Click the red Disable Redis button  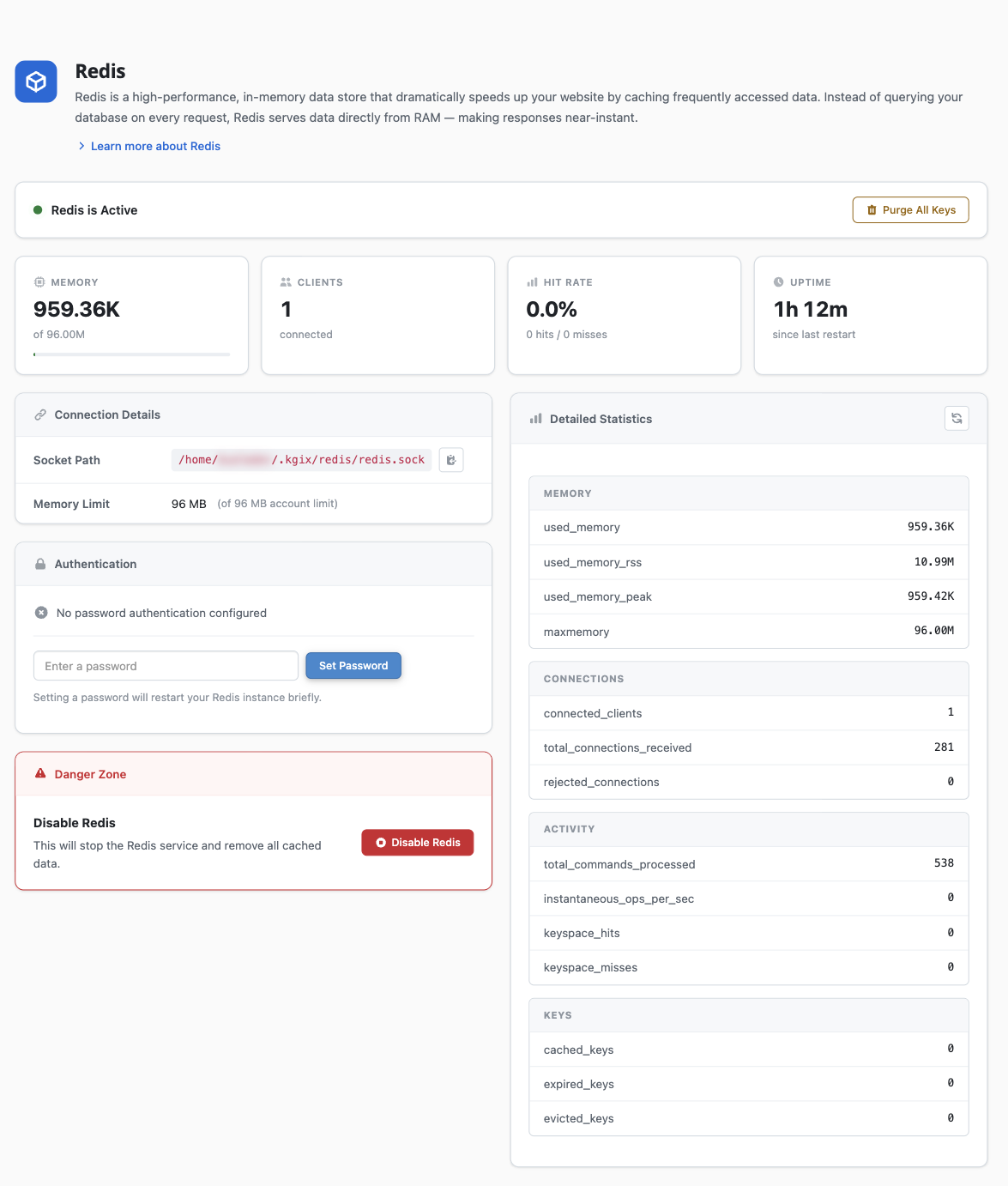point(418,843)
